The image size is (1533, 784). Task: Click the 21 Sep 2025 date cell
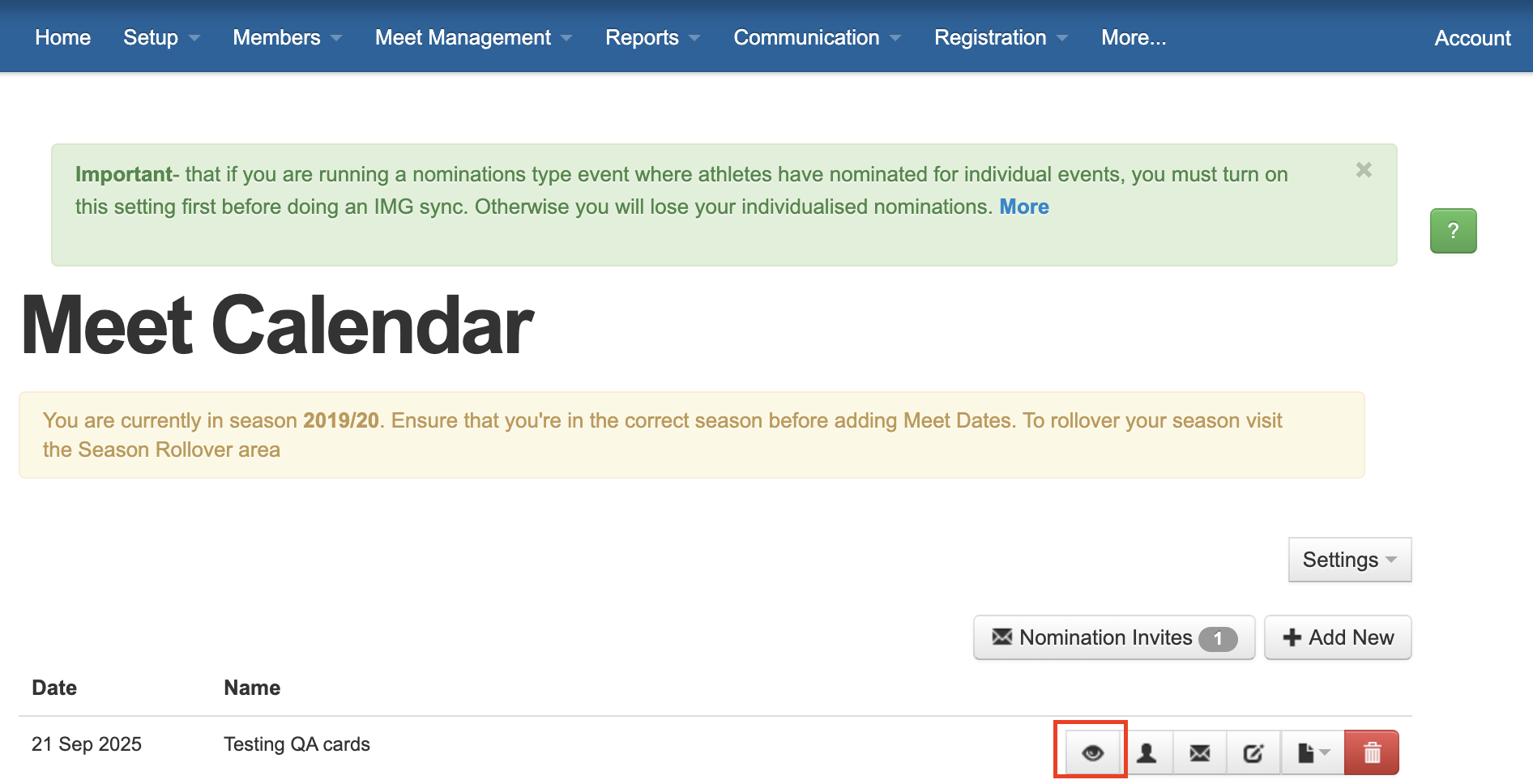tap(87, 744)
